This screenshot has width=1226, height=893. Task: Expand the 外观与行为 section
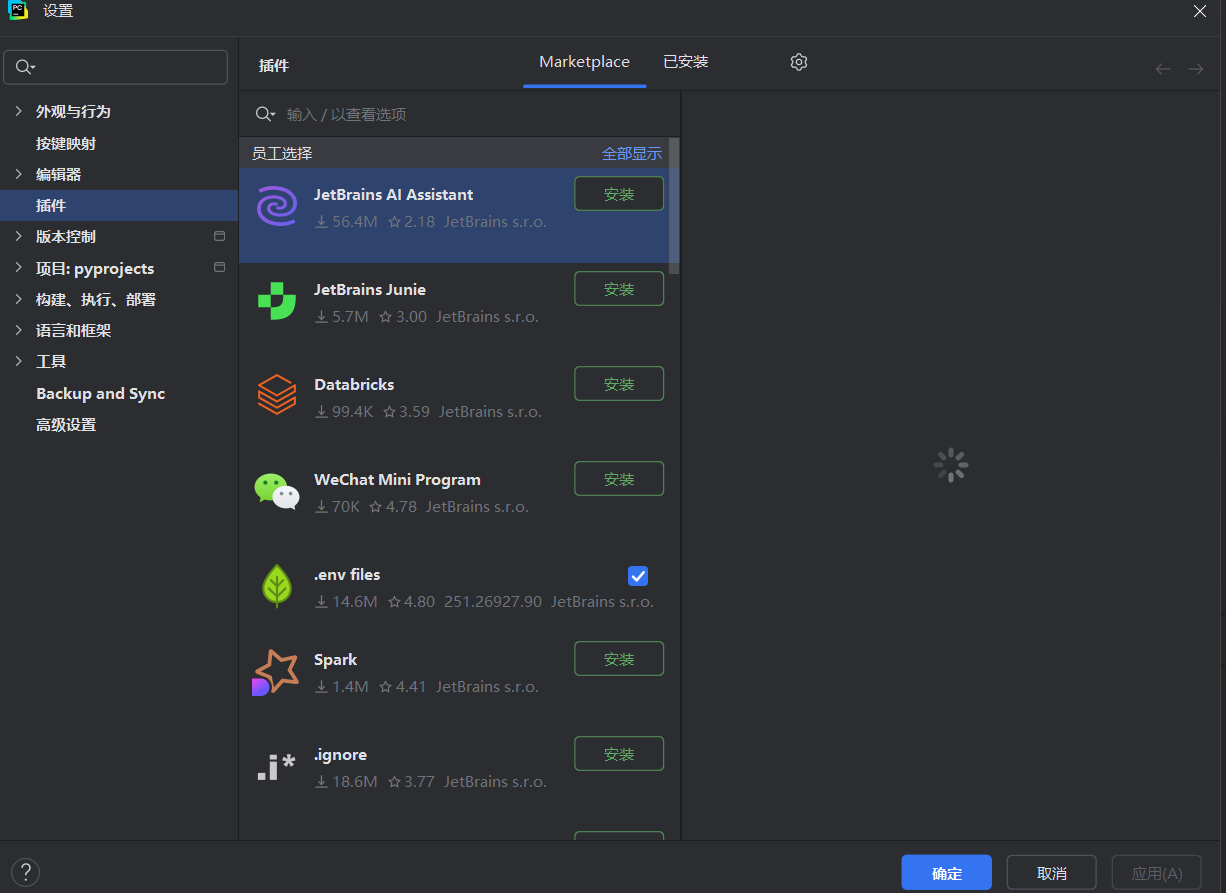click(x=18, y=111)
